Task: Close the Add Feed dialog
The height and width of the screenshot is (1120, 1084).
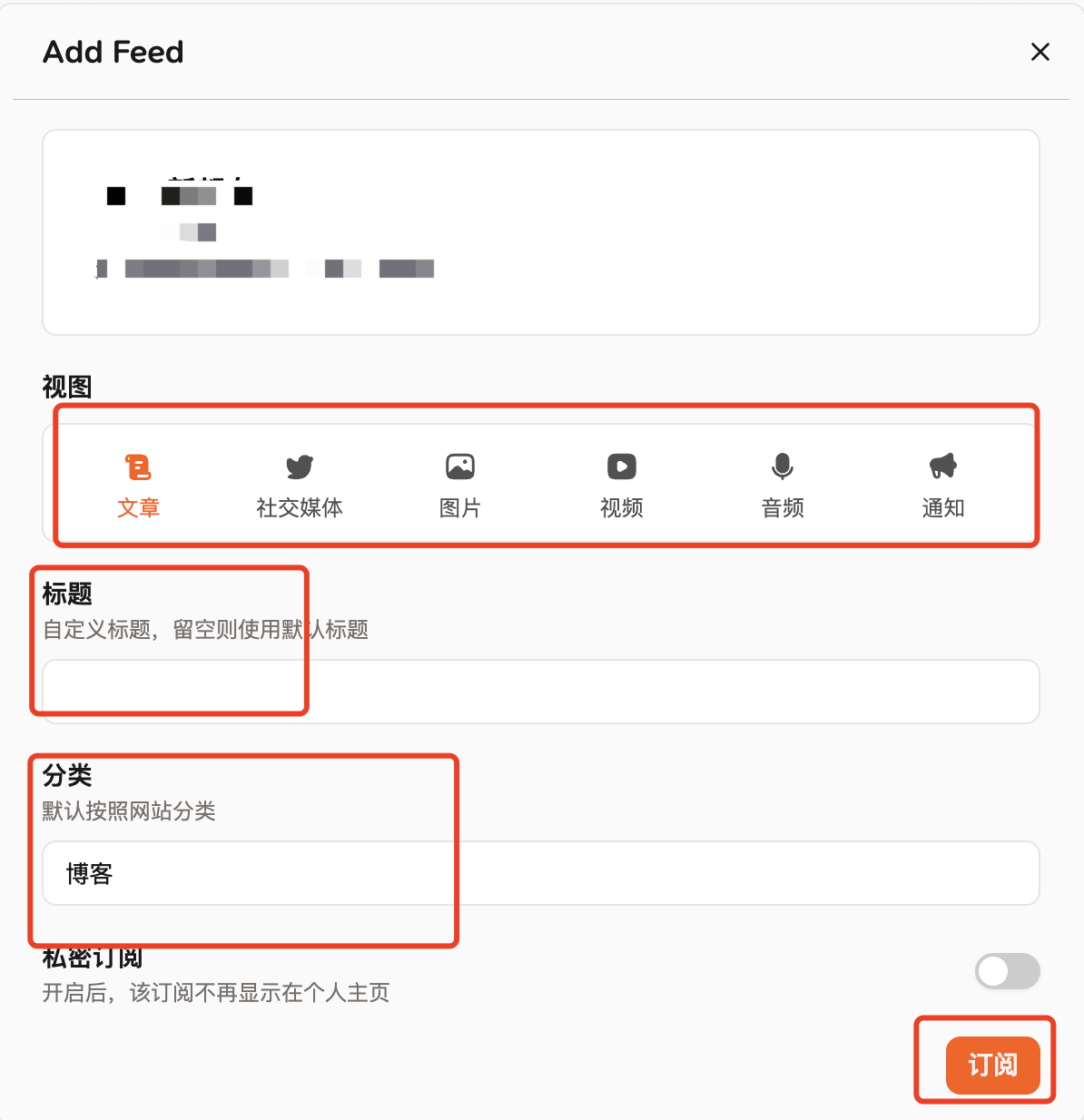Action: click(1040, 52)
